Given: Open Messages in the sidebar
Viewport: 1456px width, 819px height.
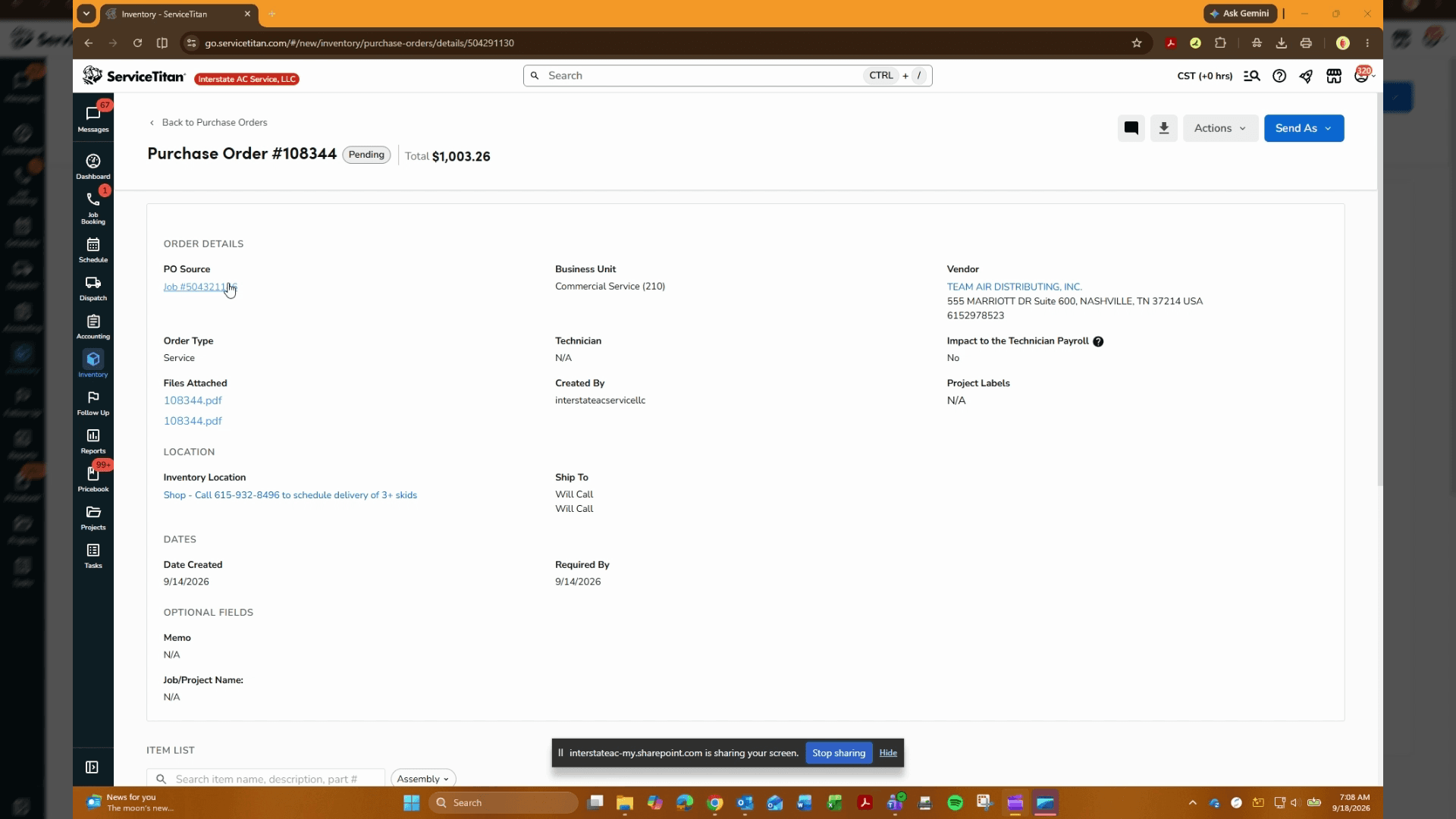Looking at the screenshot, I should (93, 118).
